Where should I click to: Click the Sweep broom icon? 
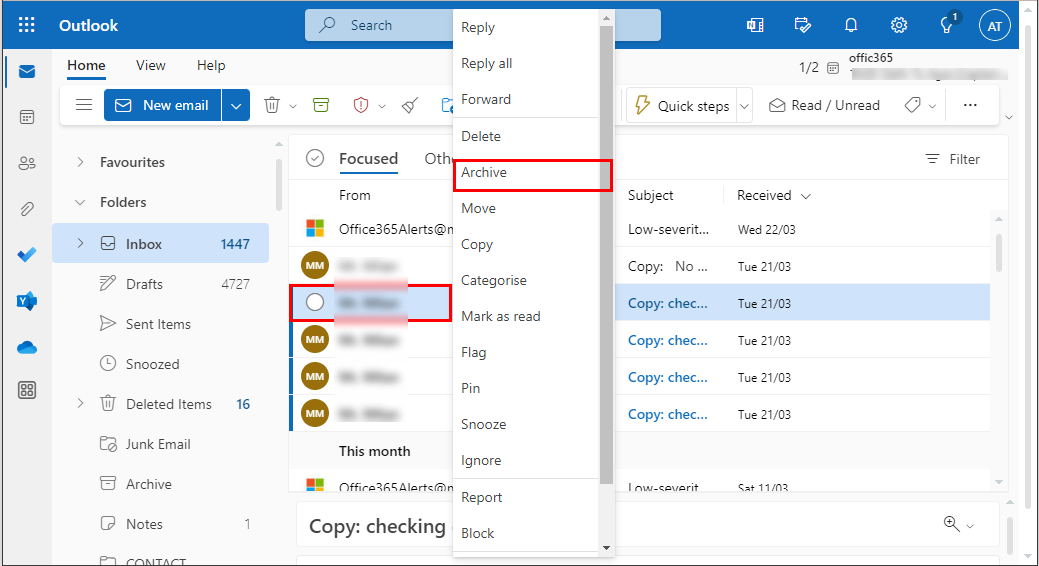[x=410, y=105]
